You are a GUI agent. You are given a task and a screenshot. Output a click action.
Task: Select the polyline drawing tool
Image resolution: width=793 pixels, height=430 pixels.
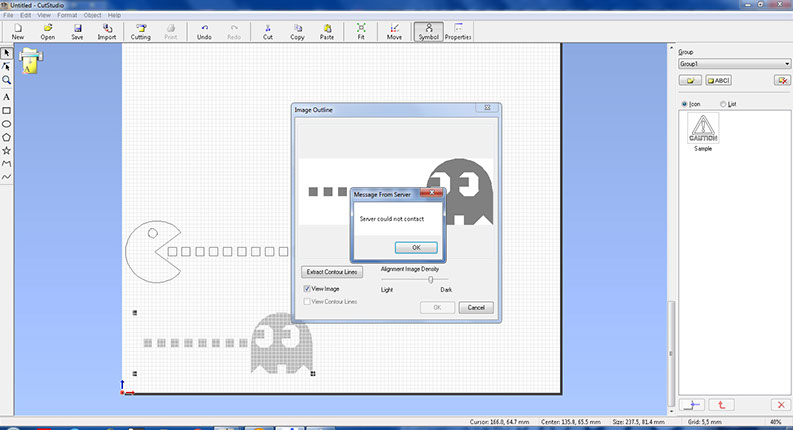[x=7, y=164]
